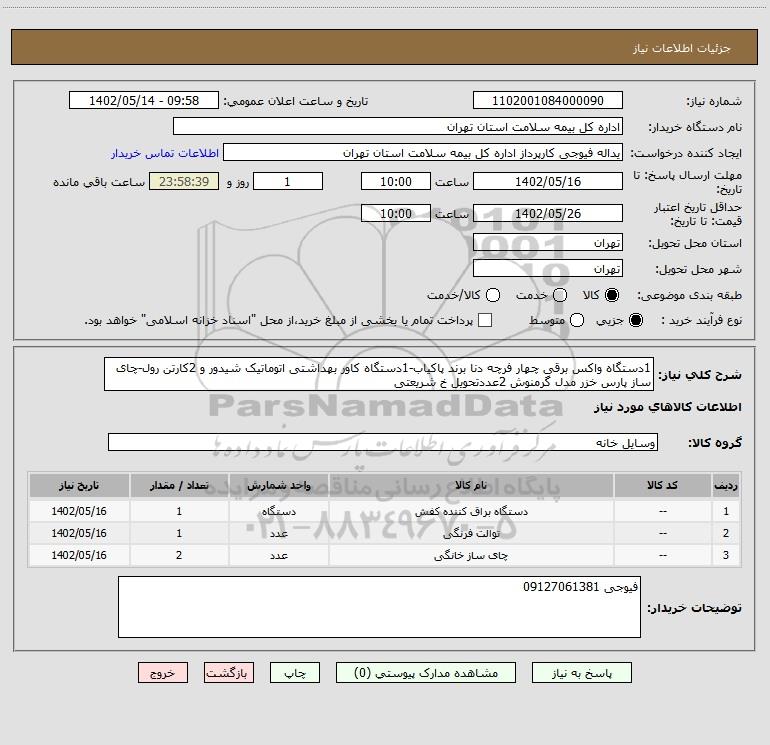Screen dimensions: 770x745
Task: Click quantity 2 in چای ساز row
Action: (179, 555)
